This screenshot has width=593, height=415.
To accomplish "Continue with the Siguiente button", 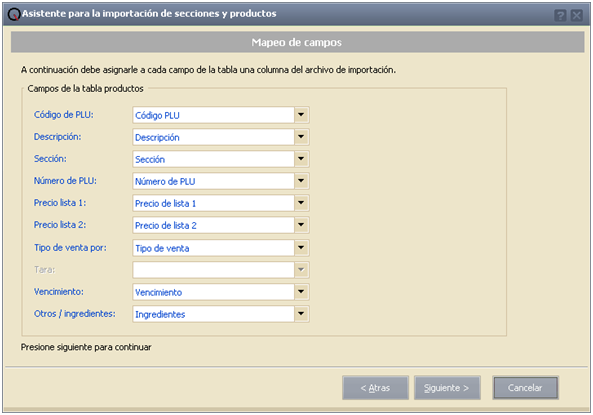I will coord(447,388).
